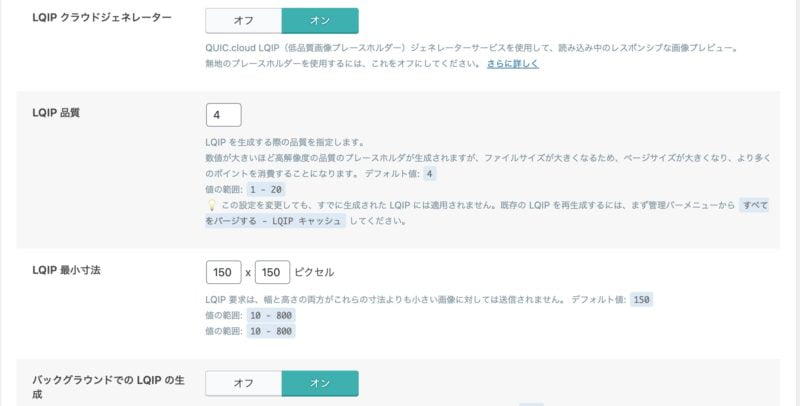Viewport: 800px width, 406px height.
Task: Disable バックグラウンドでの LQIP の生成 with オフ
Action: click(243, 383)
